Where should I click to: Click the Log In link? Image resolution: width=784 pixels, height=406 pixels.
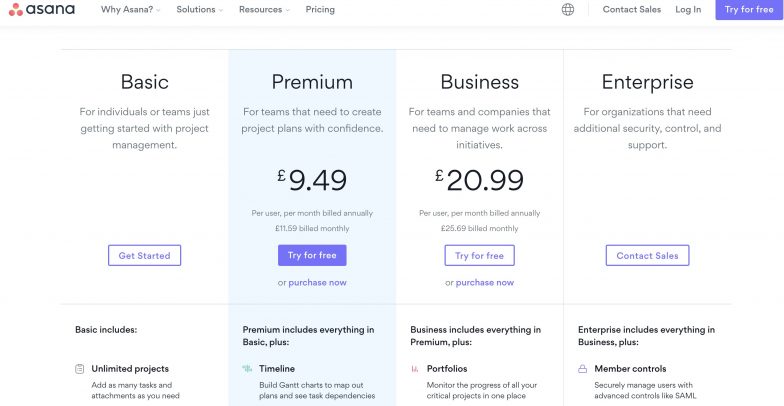[688, 10]
